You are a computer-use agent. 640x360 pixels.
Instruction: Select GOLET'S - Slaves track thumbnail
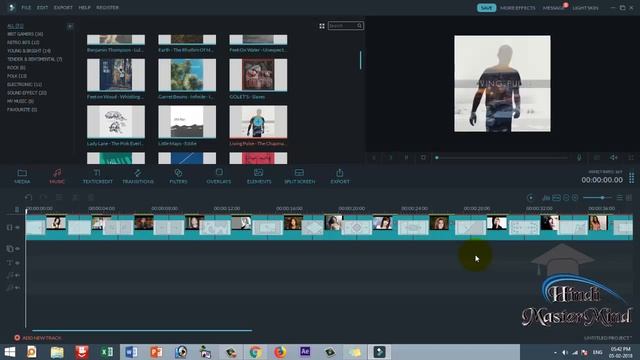pos(258,75)
